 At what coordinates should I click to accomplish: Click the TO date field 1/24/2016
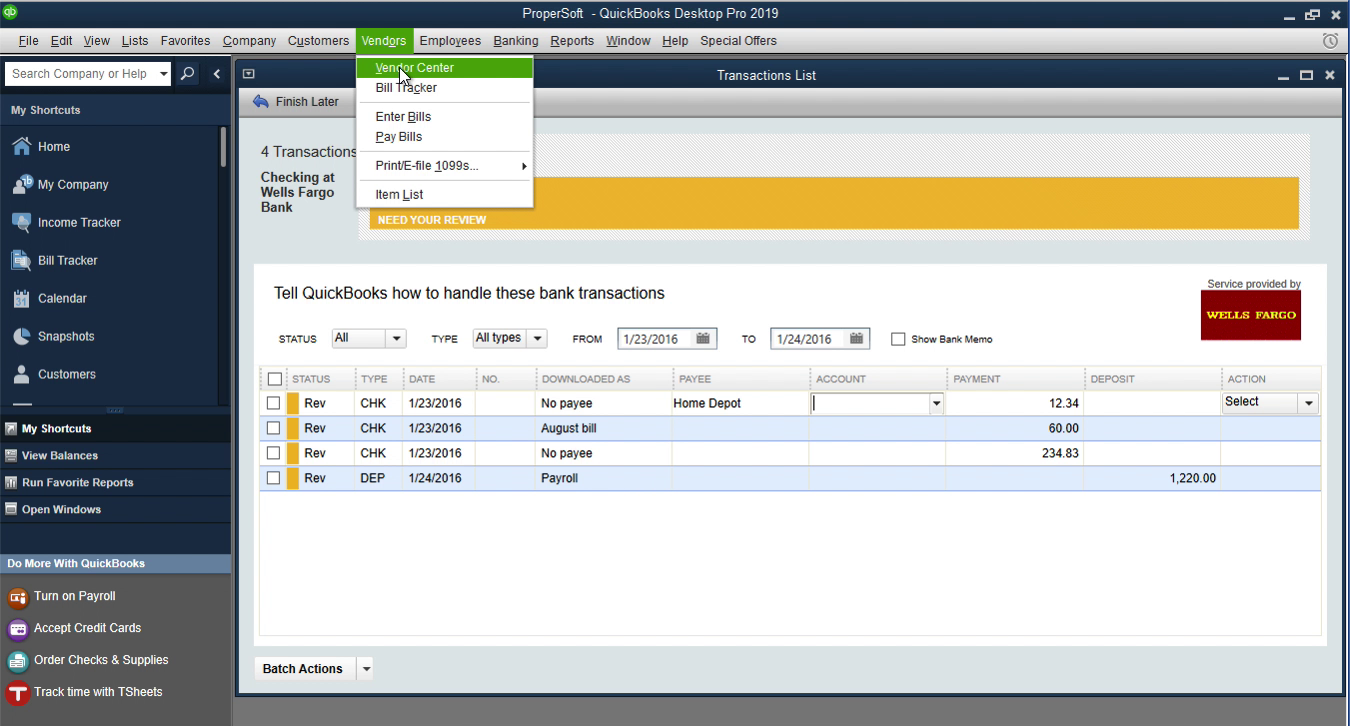[809, 339]
